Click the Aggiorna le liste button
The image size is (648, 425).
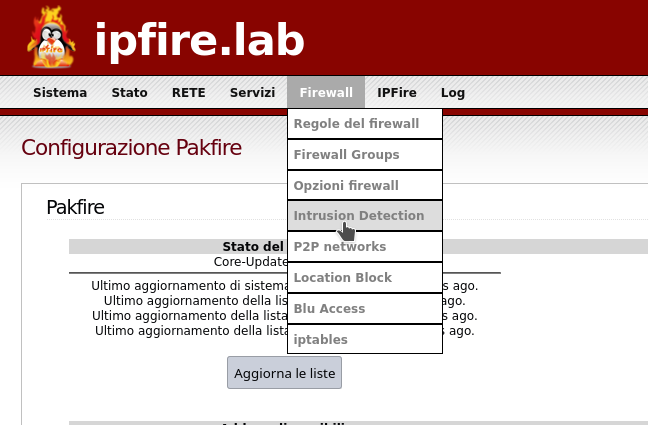284,373
